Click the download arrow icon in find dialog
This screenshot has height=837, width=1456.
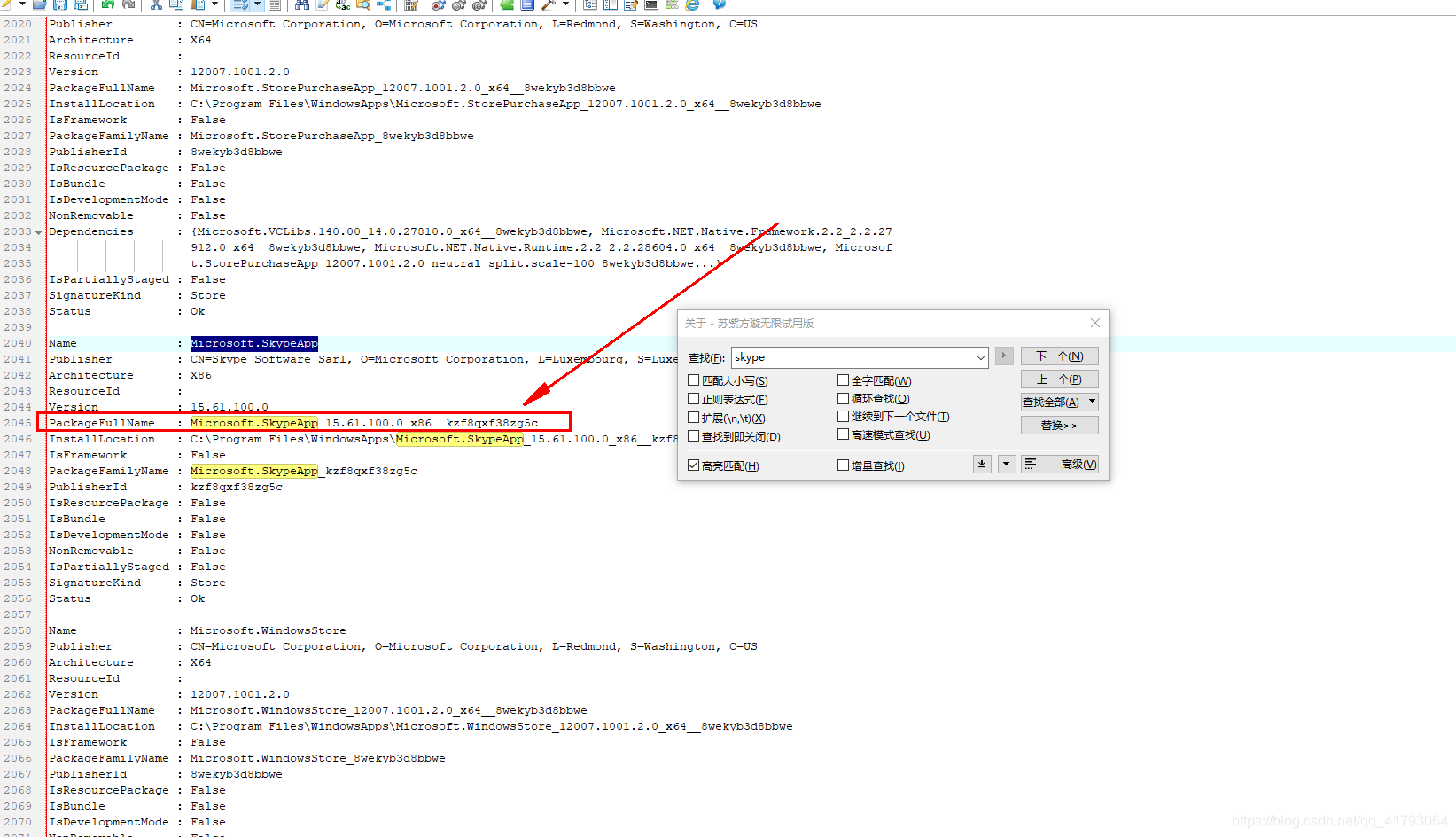(x=982, y=464)
